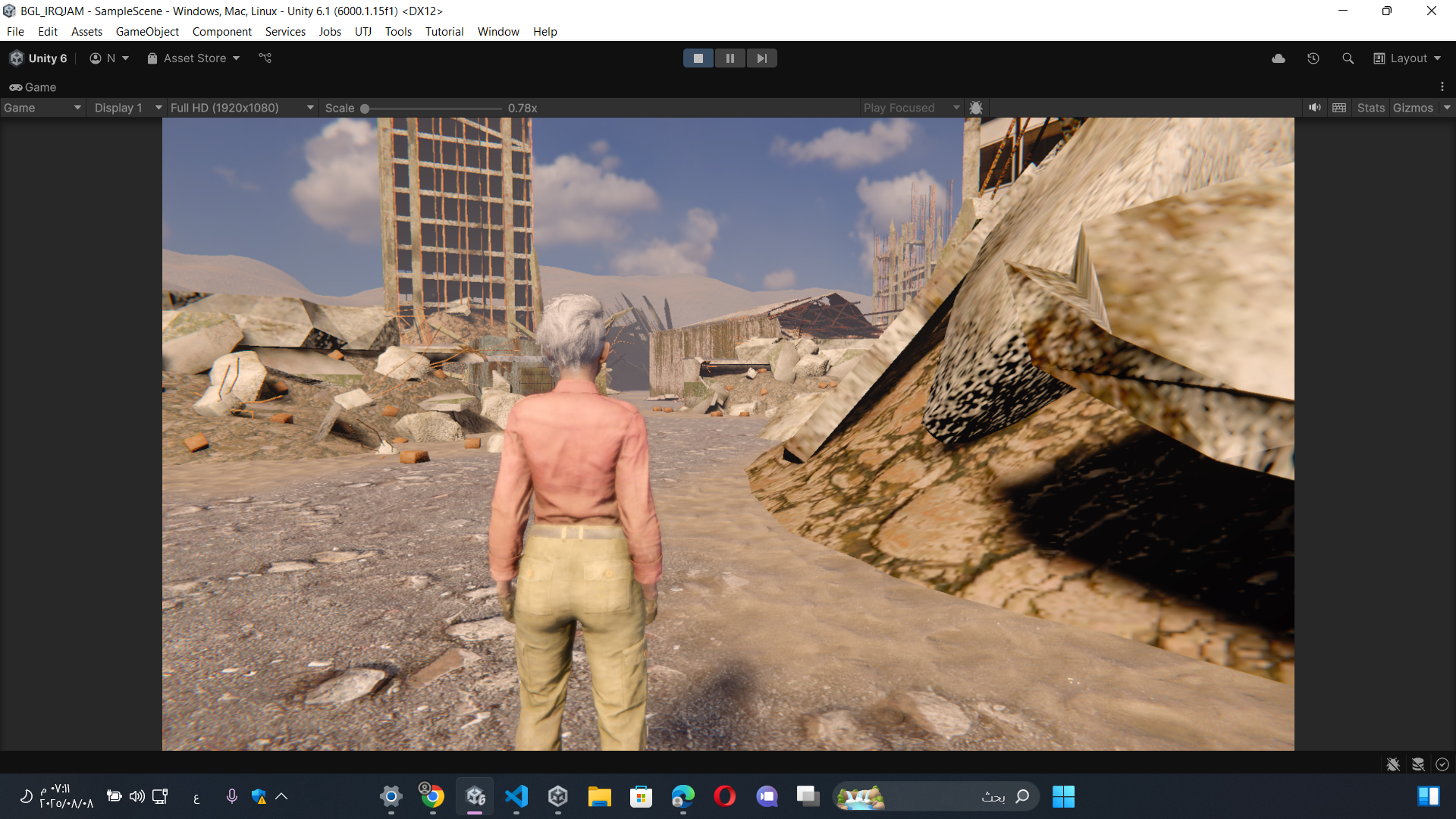1456x819 pixels.
Task: Open Visual Studio Code from the taskbar
Action: click(x=516, y=796)
